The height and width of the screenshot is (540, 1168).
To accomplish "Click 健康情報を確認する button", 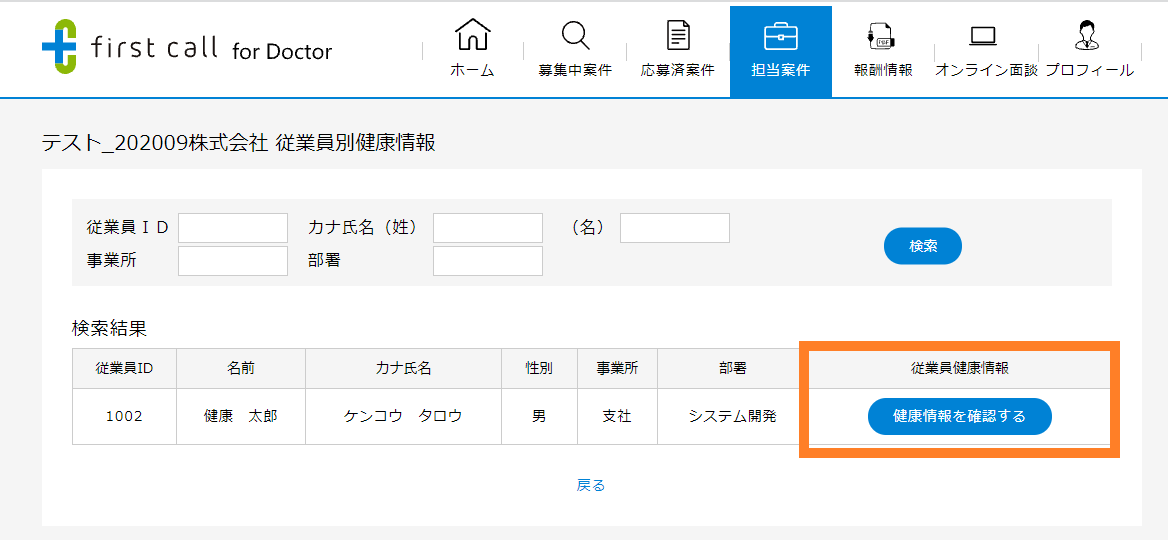I will point(959,416).
